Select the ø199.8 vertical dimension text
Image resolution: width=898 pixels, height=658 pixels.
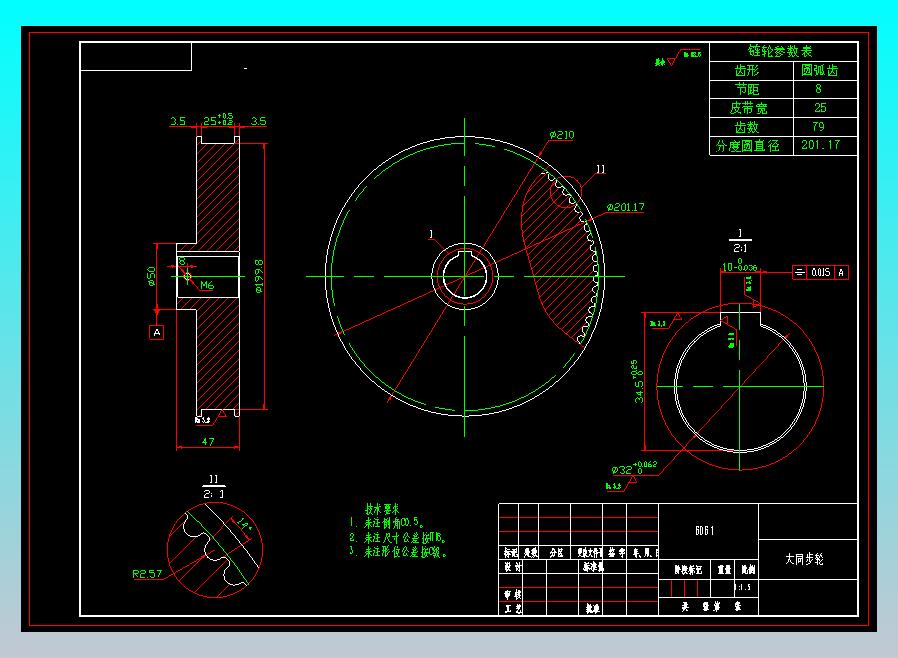click(x=259, y=276)
